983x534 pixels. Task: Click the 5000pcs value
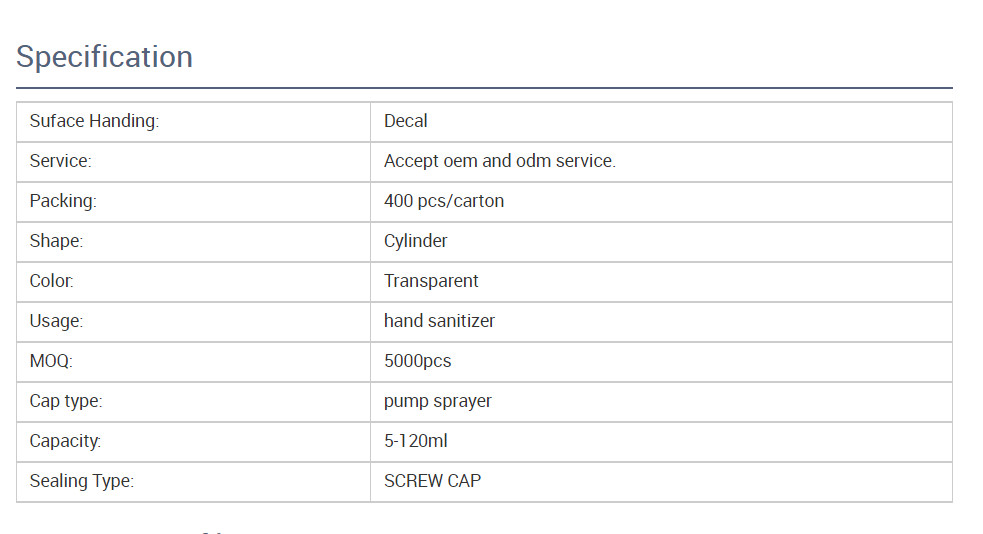418,361
